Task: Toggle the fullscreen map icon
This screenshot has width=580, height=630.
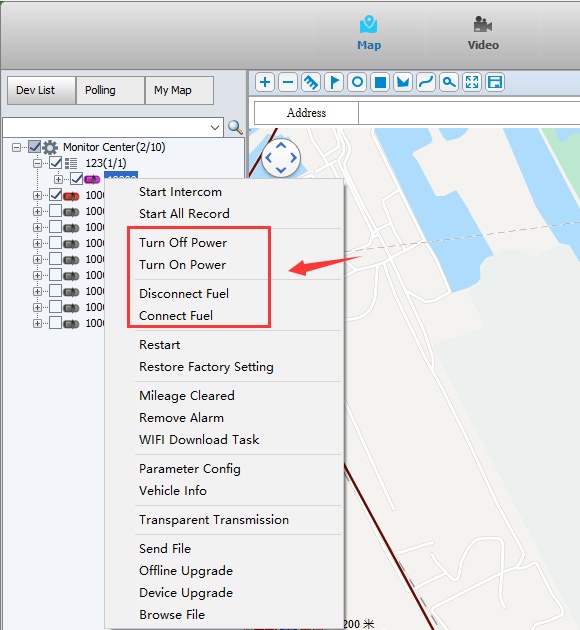Action: pyautogui.click(x=472, y=82)
